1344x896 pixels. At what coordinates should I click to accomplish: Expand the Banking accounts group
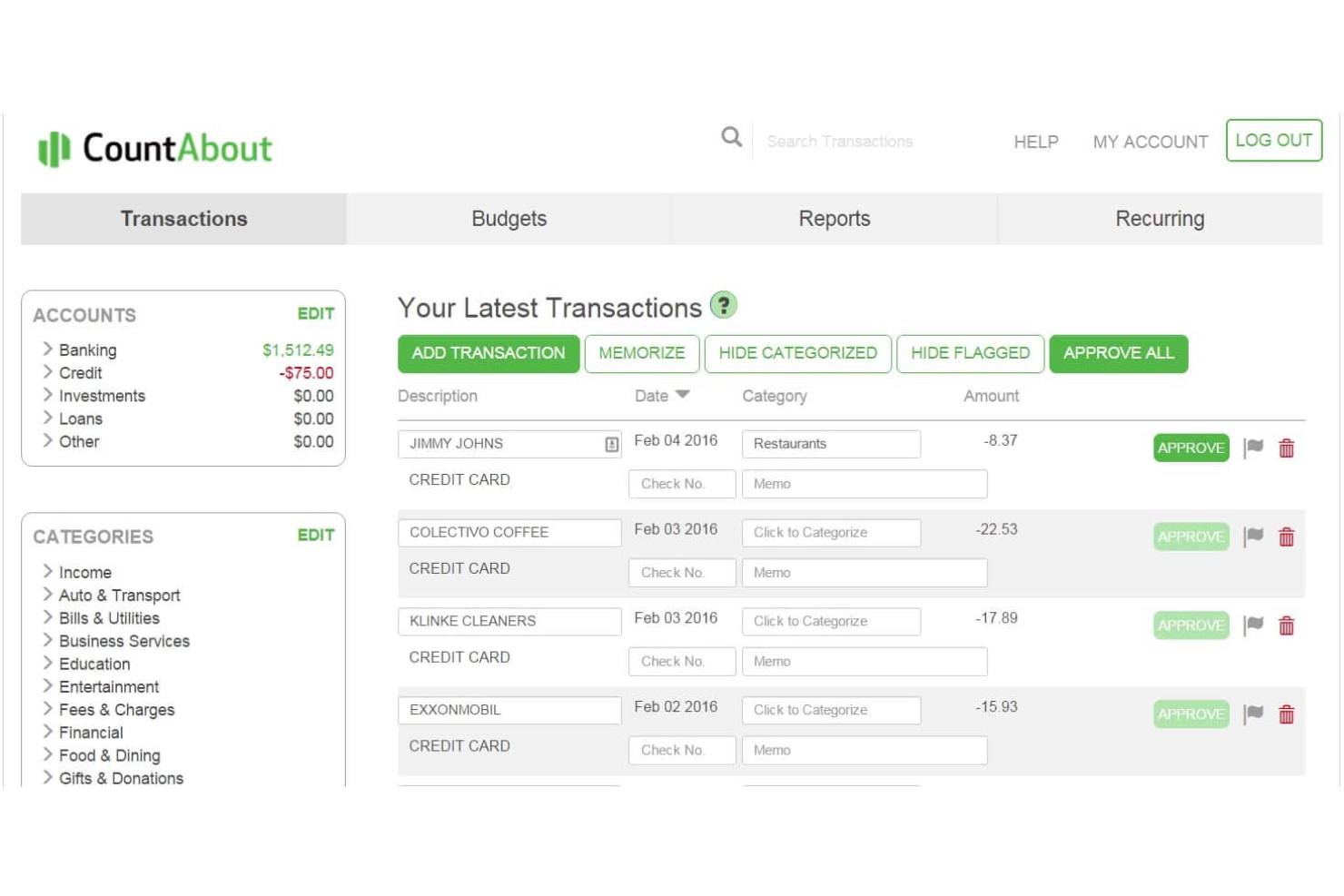[x=47, y=350]
